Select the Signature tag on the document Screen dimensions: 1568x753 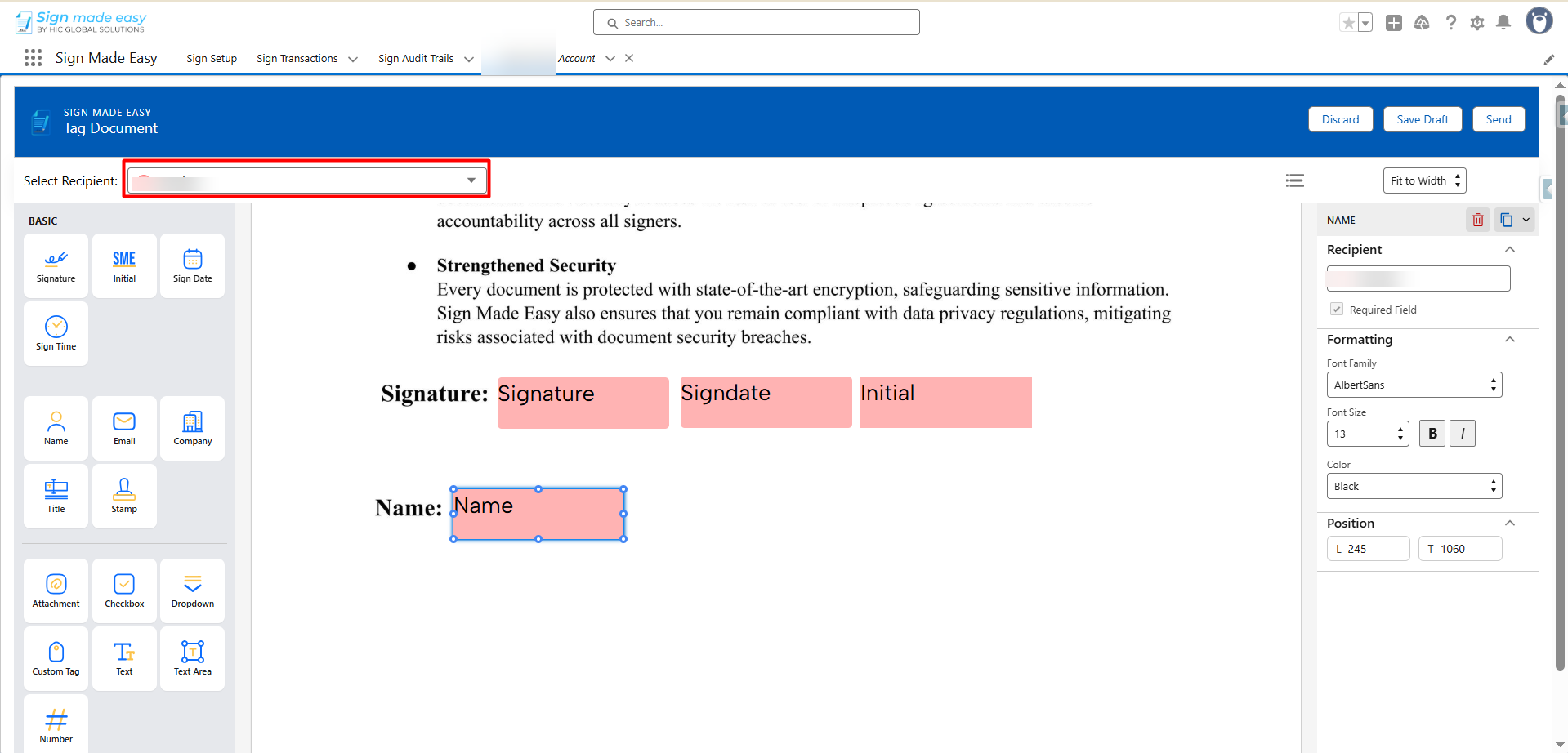pyautogui.click(x=583, y=403)
